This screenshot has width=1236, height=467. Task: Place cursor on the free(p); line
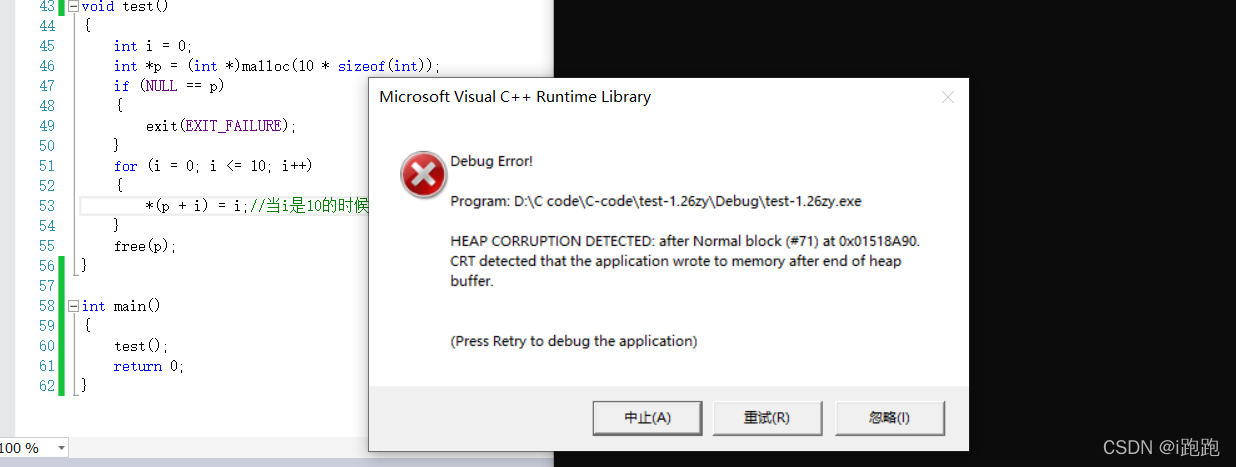click(145, 246)
